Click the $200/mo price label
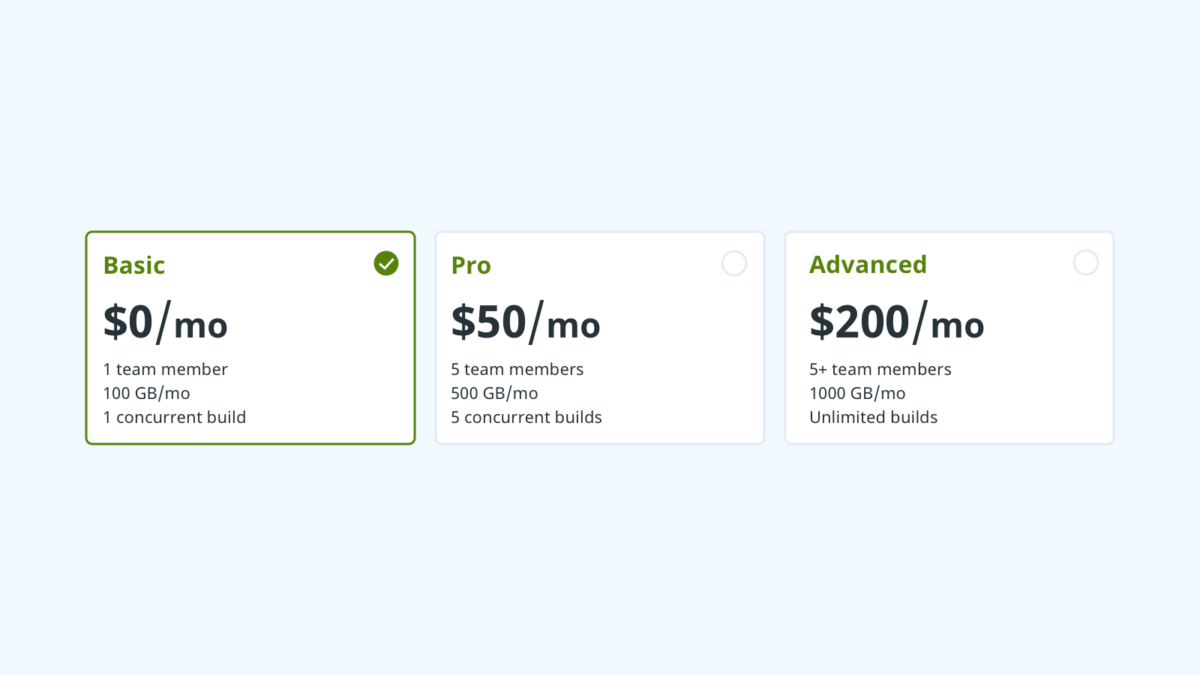Screen dimensions: 1200x675 897,322
